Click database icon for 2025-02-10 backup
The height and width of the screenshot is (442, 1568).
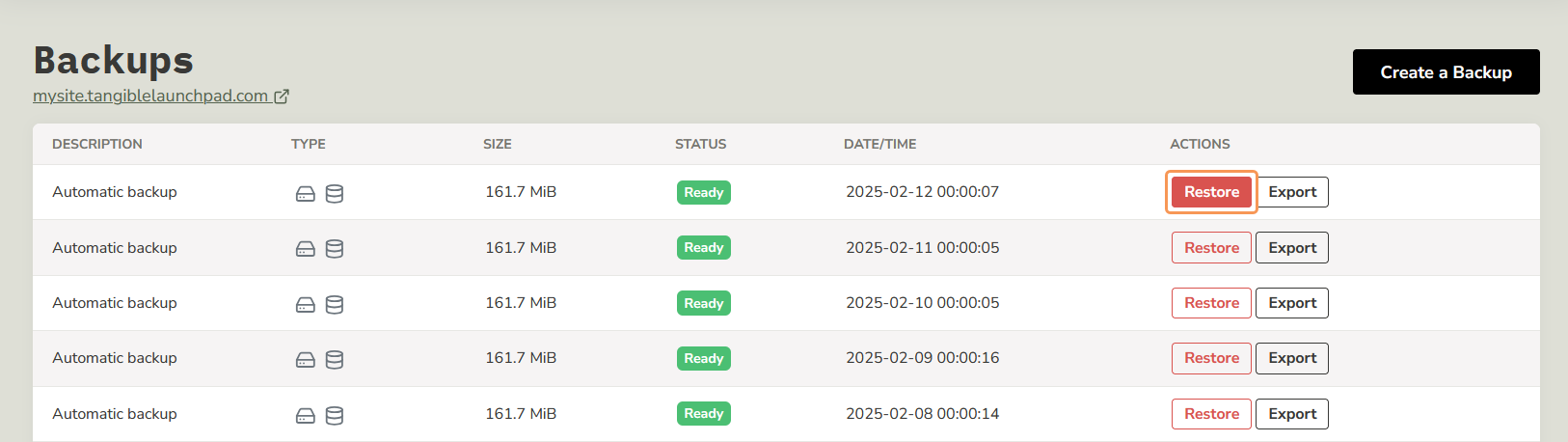pos(335,305)
